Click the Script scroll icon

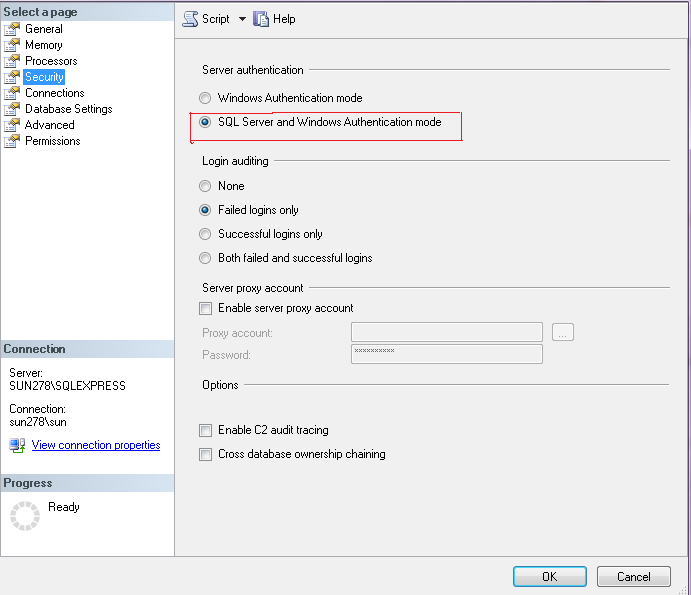click(190, 19)
